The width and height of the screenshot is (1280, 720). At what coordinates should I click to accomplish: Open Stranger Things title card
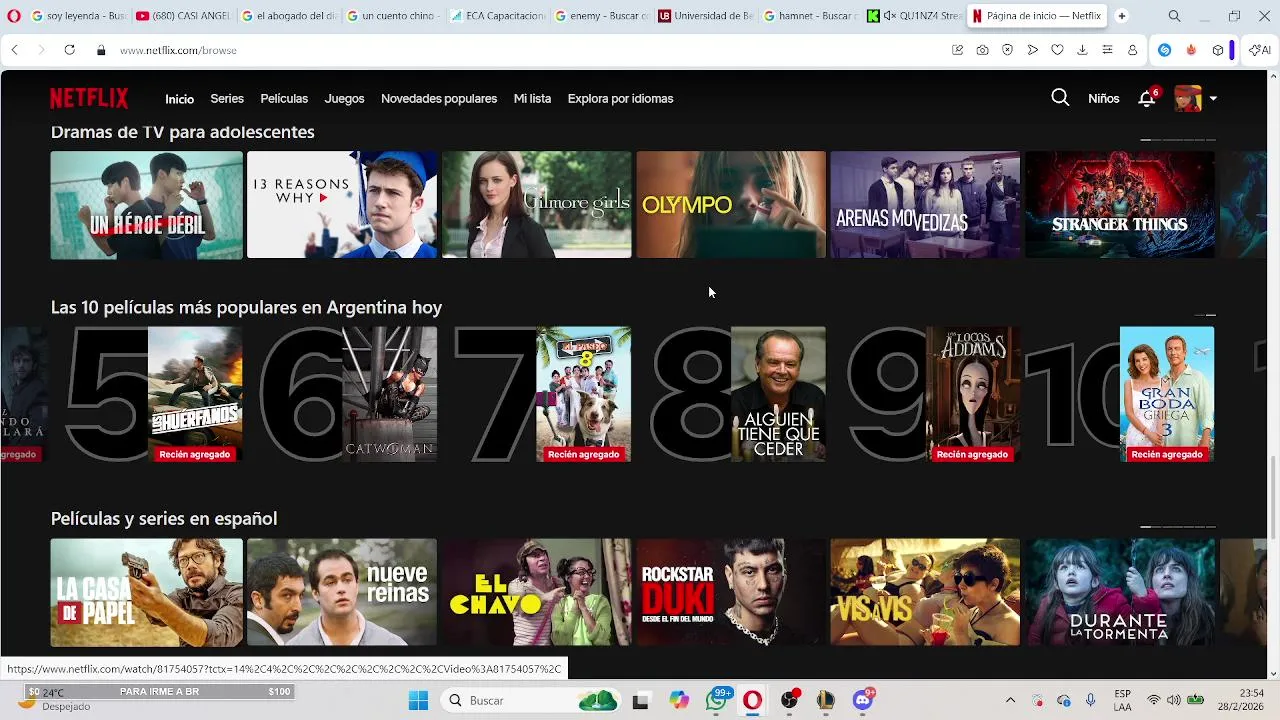[1120, 205]
